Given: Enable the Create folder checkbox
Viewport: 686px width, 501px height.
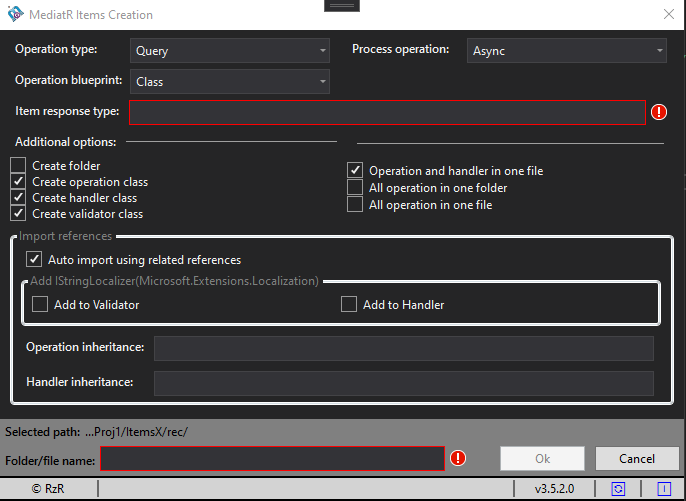Looking at the screenshot, I should coord(18,165).
